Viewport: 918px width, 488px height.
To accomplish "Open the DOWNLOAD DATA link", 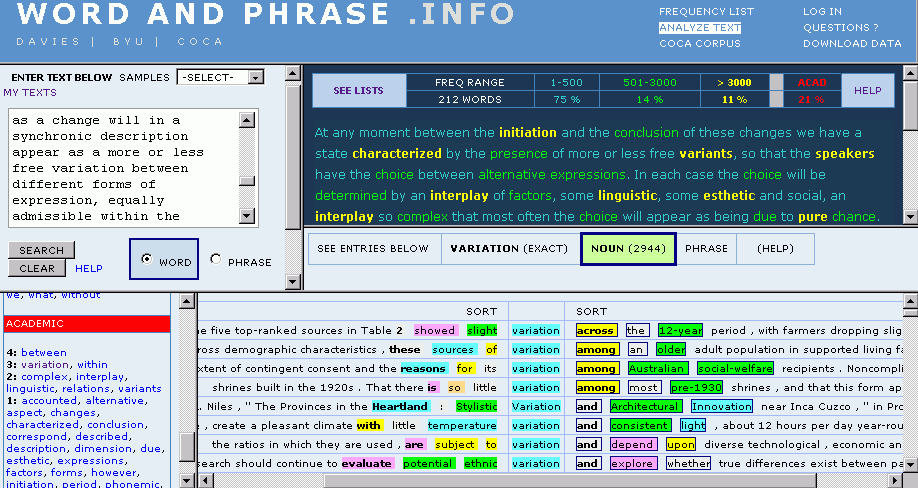I will [x=852, y=44].
